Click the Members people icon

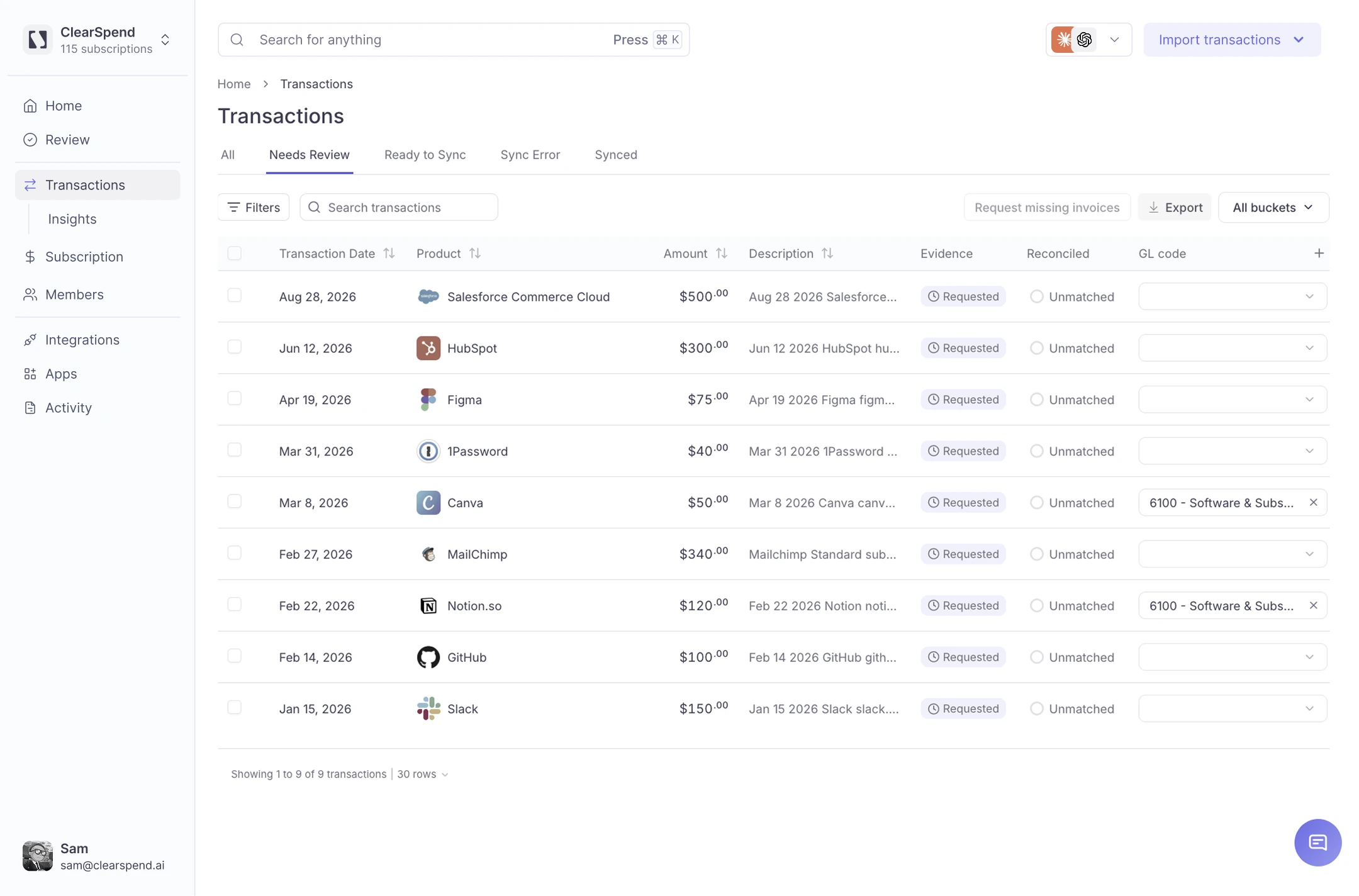pyautogui.click(x=30, y=294)
